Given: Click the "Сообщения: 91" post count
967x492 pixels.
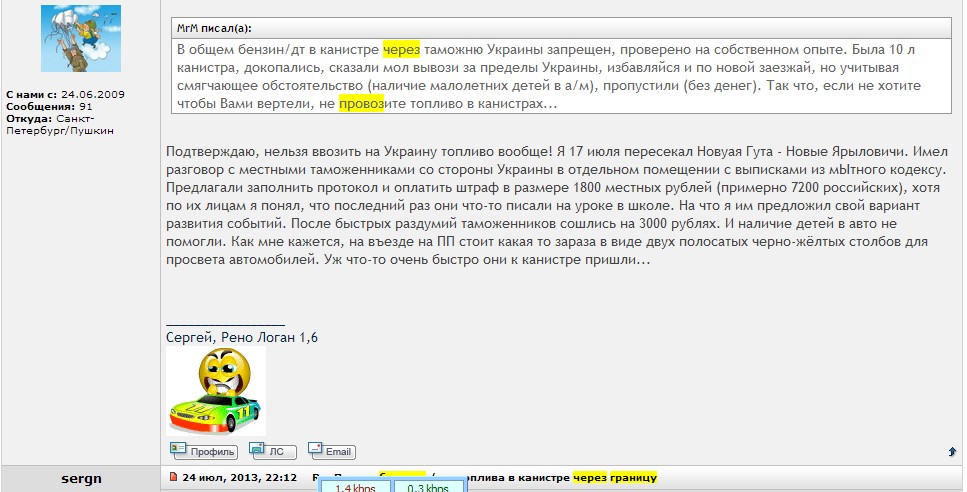Looking at the screenshot, I should pyautogui.click(x=49, y=106).
